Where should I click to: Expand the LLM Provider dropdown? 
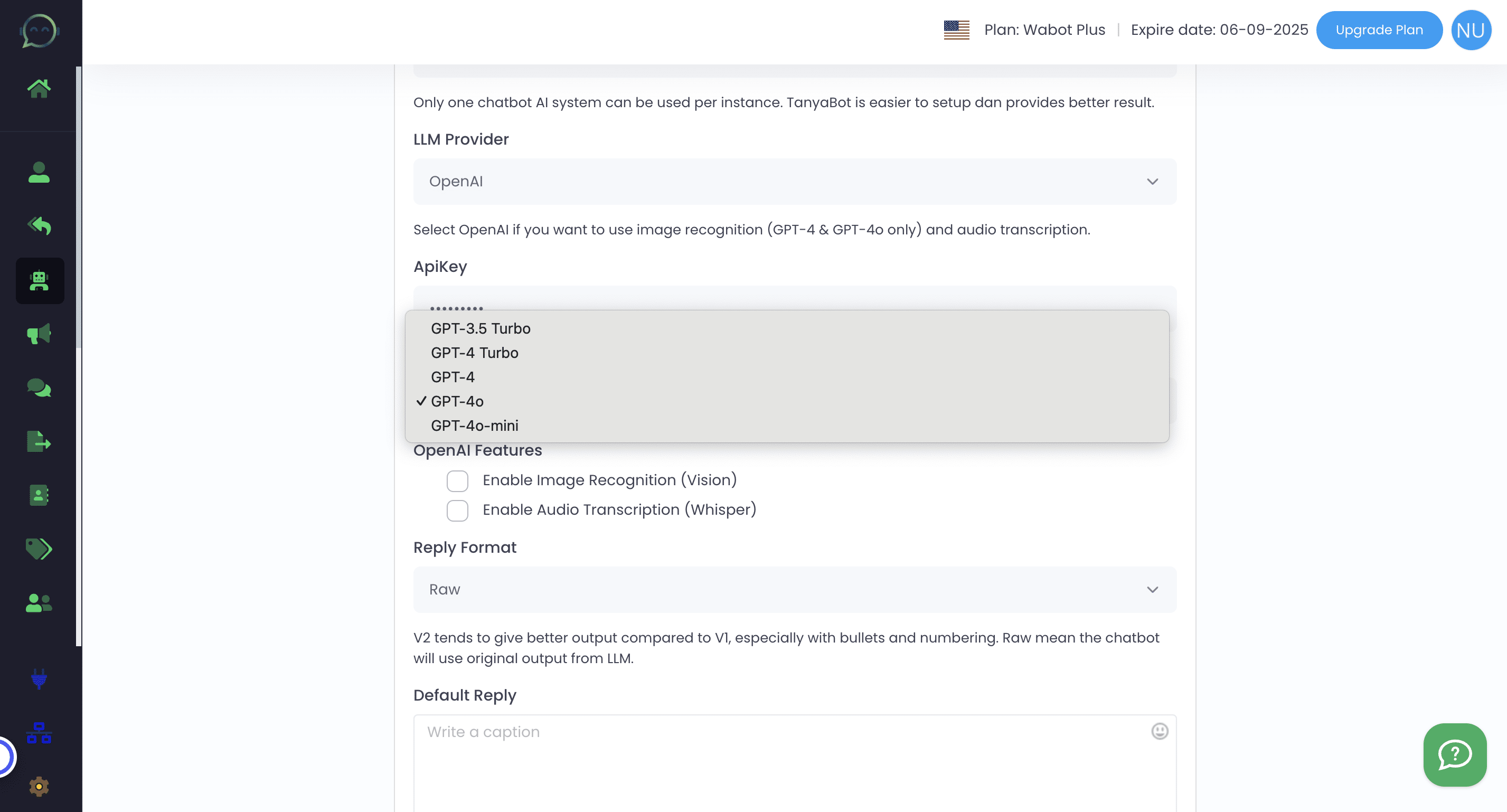click(x=795, y=181)
